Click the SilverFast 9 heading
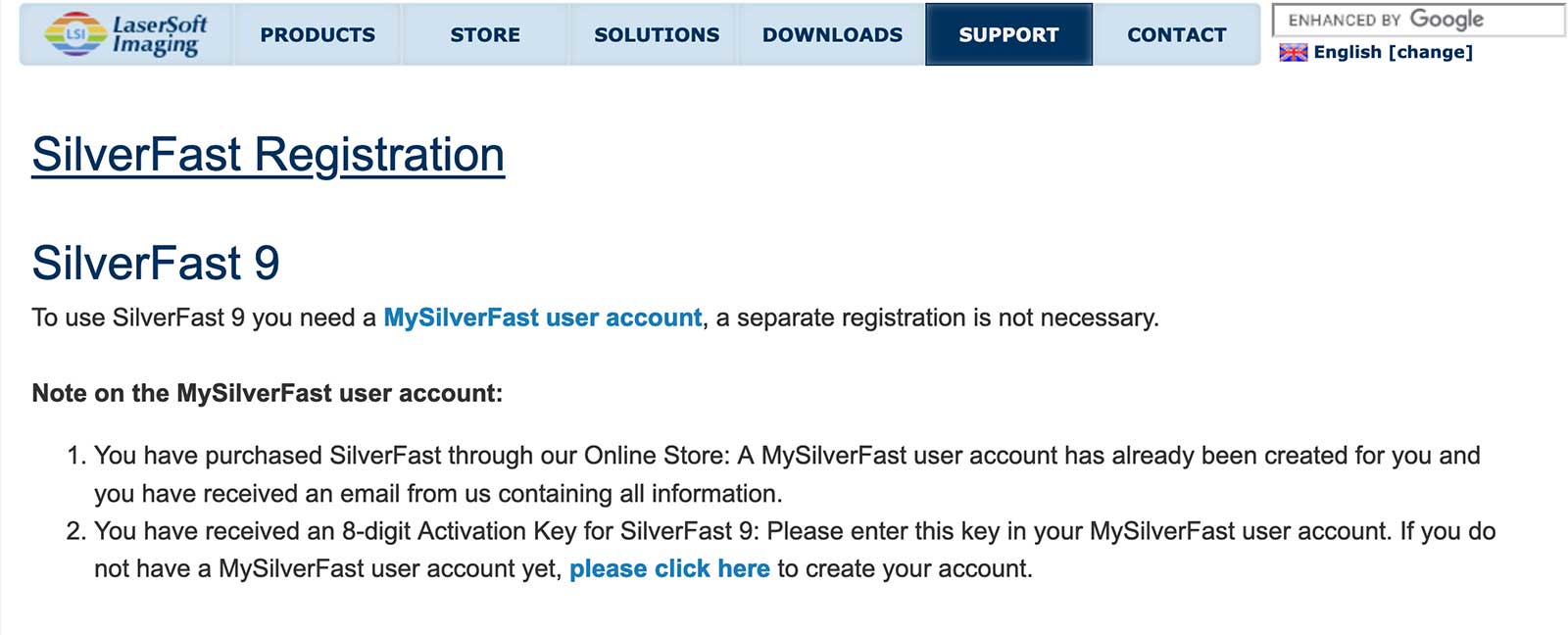This screenshot has height=635, width=1568. point(156,263)
